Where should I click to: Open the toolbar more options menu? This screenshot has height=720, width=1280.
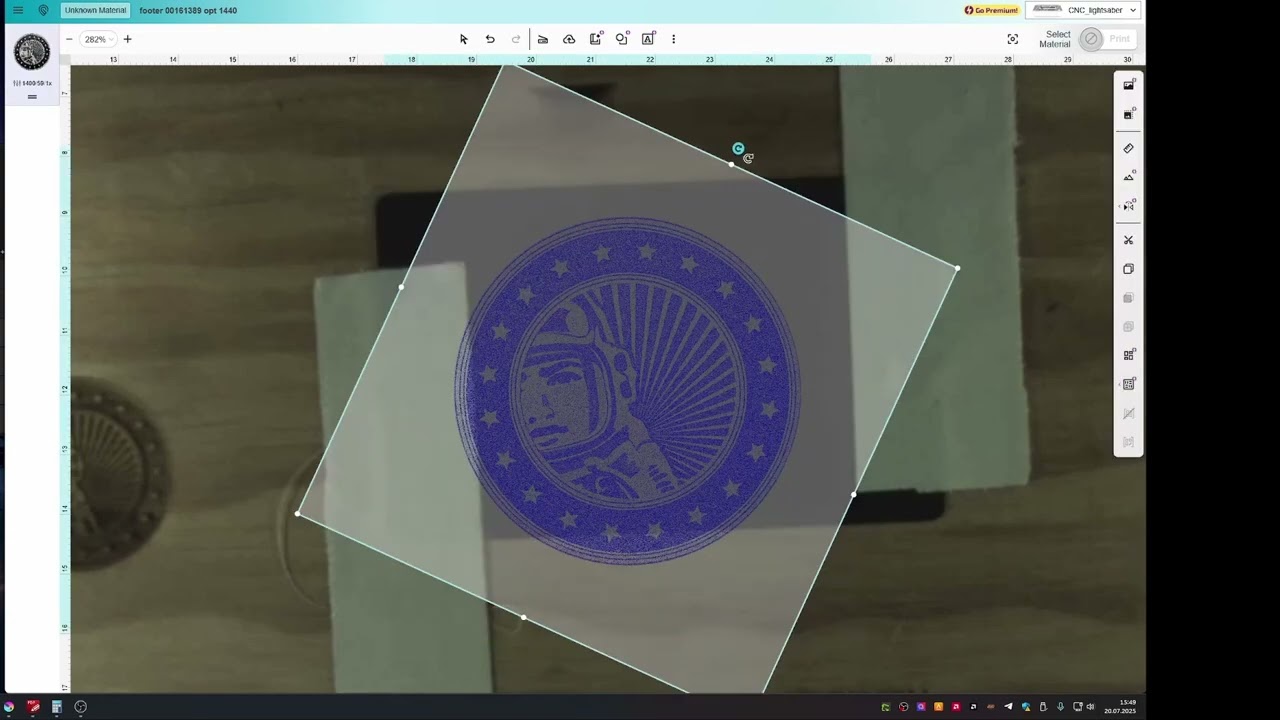pyautogui.click(x=673, y=39)
